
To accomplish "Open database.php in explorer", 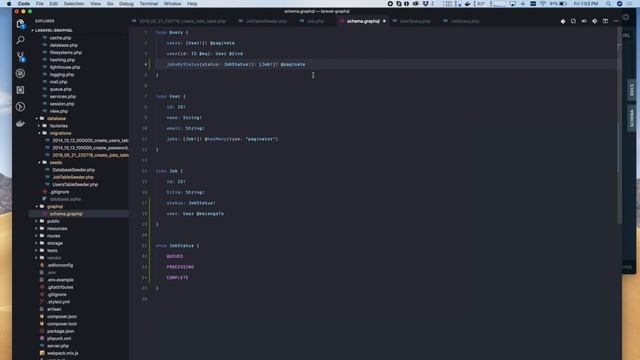I will click(63, 45).
